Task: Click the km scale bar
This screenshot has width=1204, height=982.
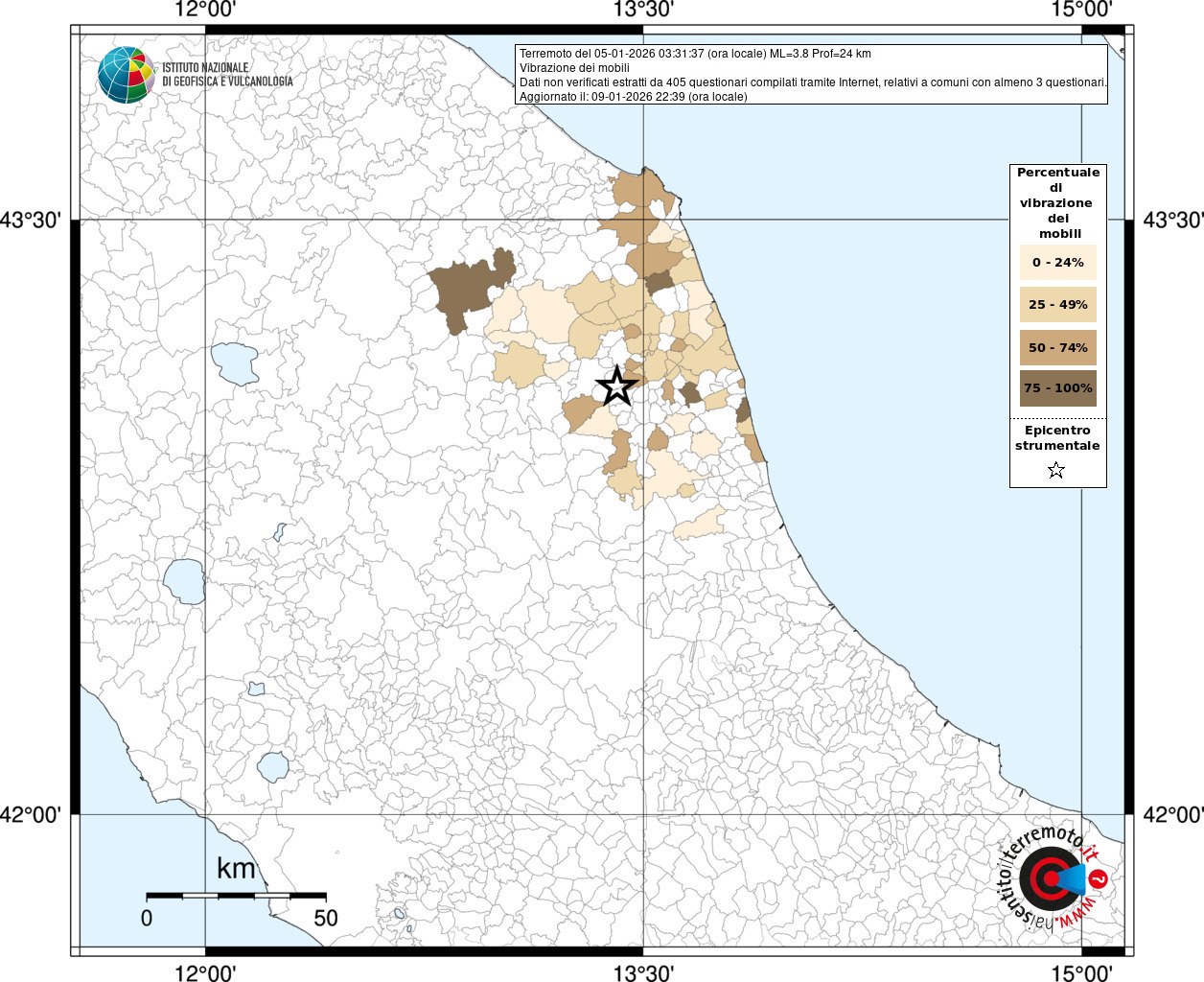Action: tap(236, 896)
